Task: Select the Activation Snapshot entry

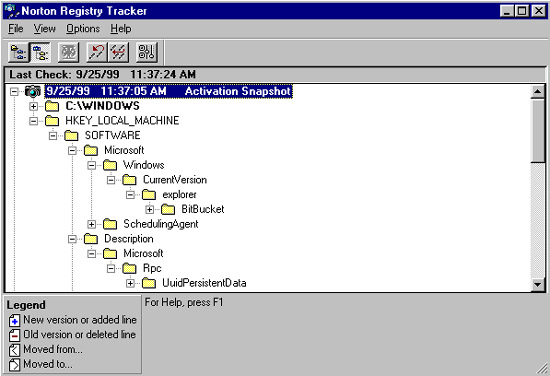Action: 169,91
